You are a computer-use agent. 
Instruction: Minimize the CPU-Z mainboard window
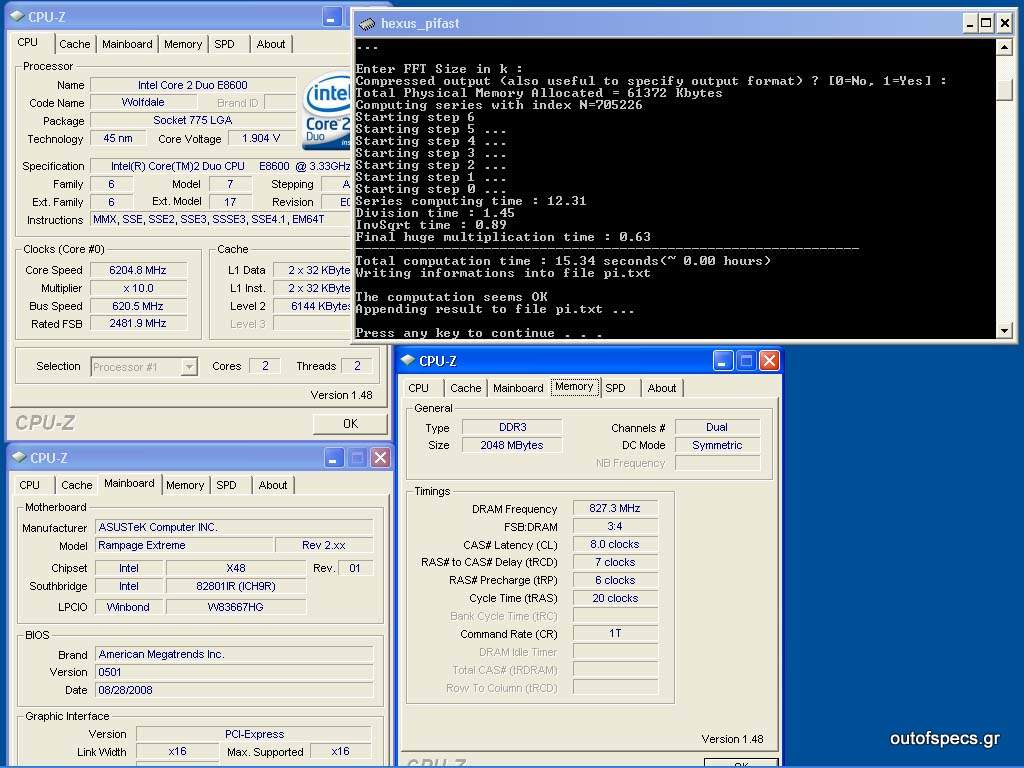click(334, 458)
